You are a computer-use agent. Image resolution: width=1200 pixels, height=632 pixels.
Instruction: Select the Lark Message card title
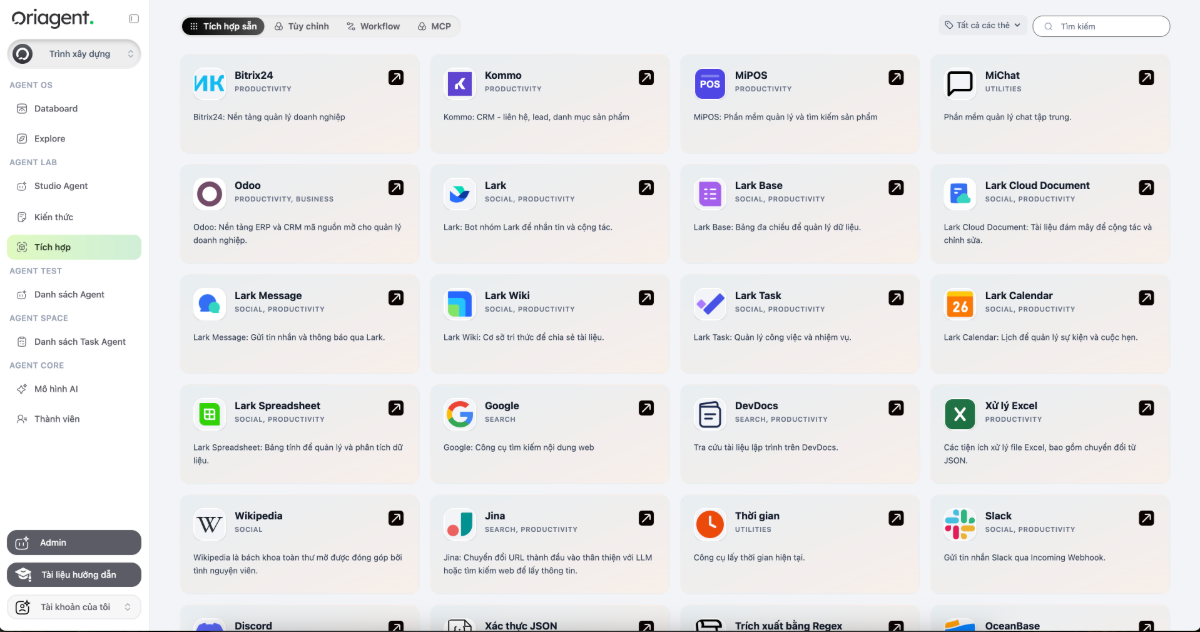pyautogui.click(x=268, y=296)
